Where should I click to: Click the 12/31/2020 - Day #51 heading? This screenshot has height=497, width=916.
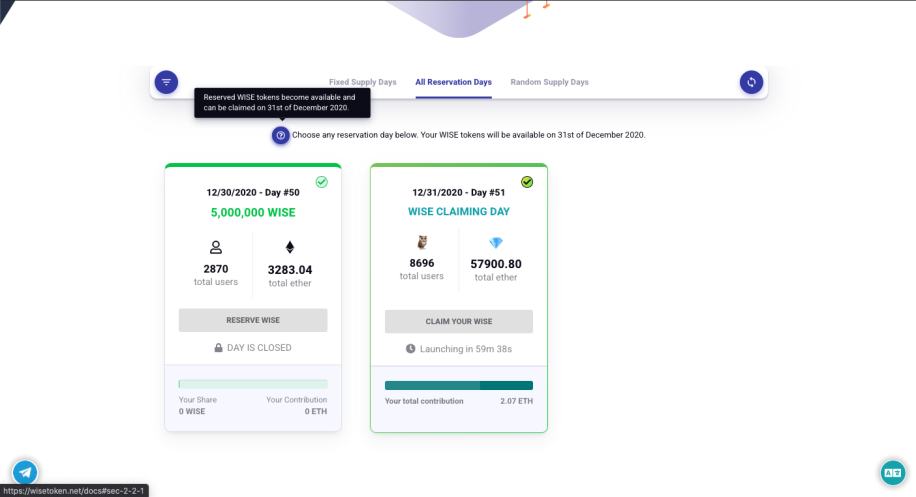[x=459, y=193]
